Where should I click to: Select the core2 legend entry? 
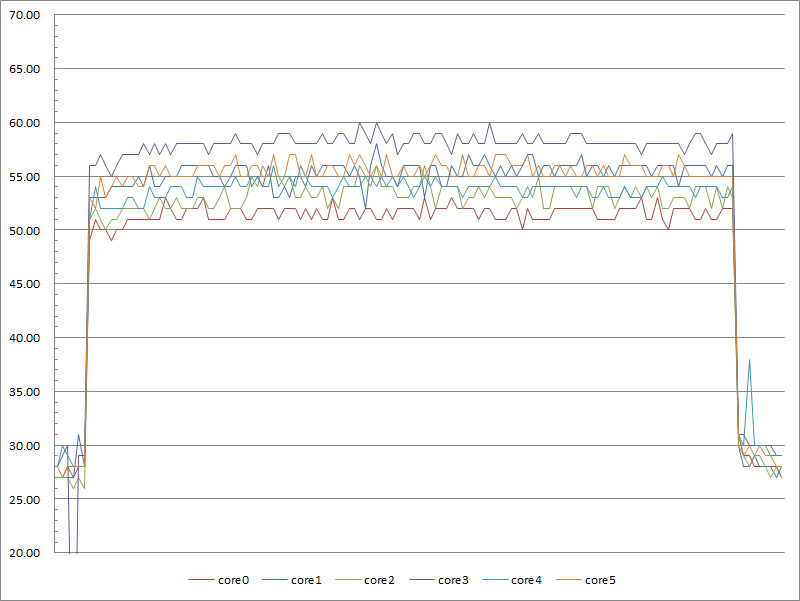[365, 580]
